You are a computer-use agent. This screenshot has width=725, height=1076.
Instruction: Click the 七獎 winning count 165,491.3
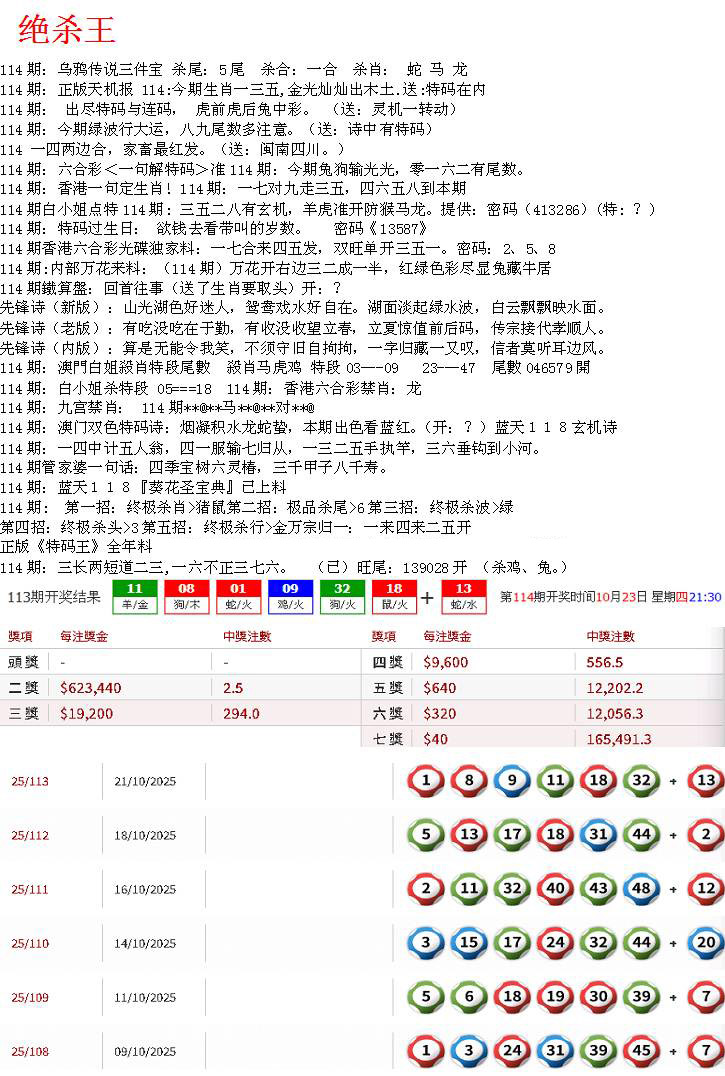pos(619,739)
